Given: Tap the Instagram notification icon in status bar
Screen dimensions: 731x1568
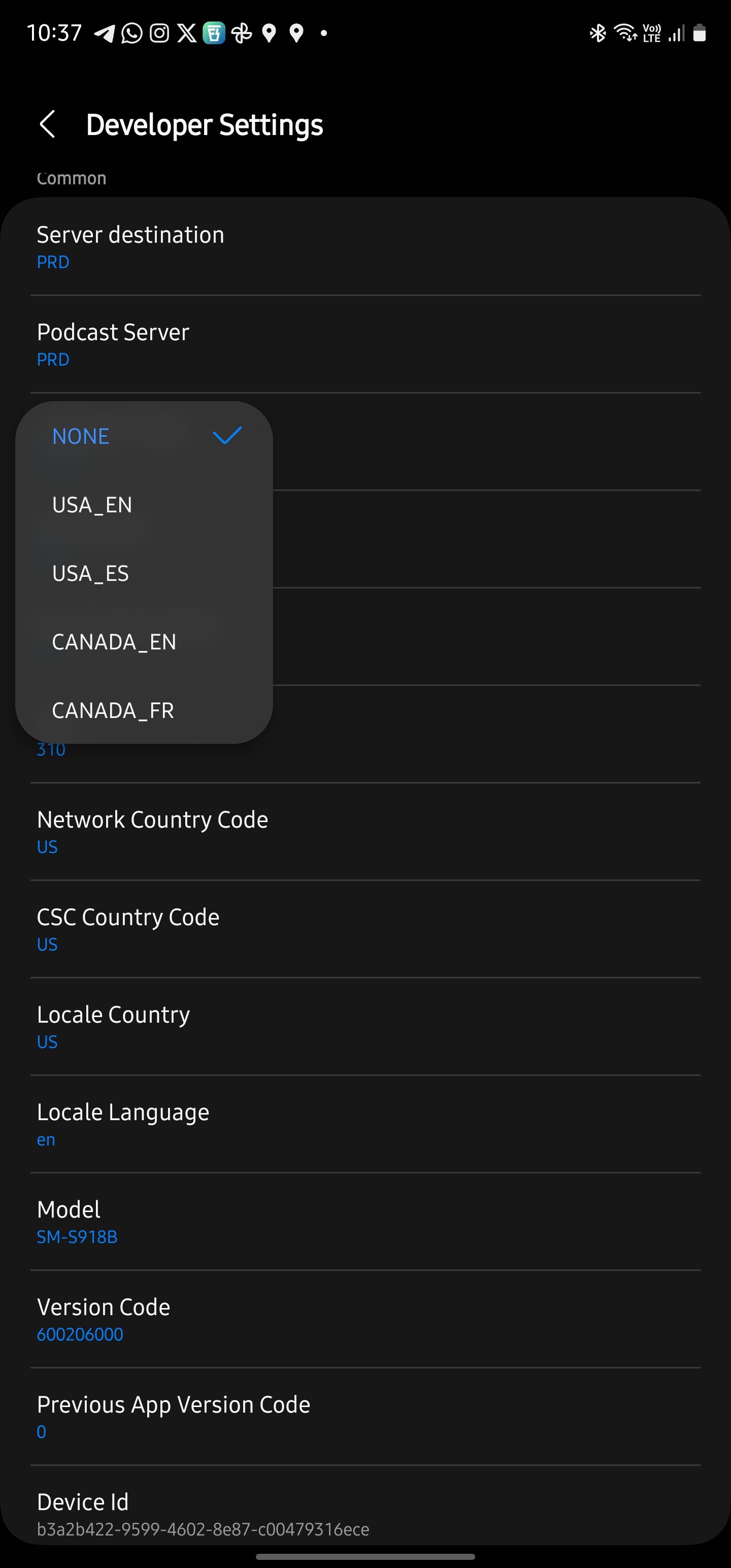Looking at the screenshot, I should coord(159,34).
